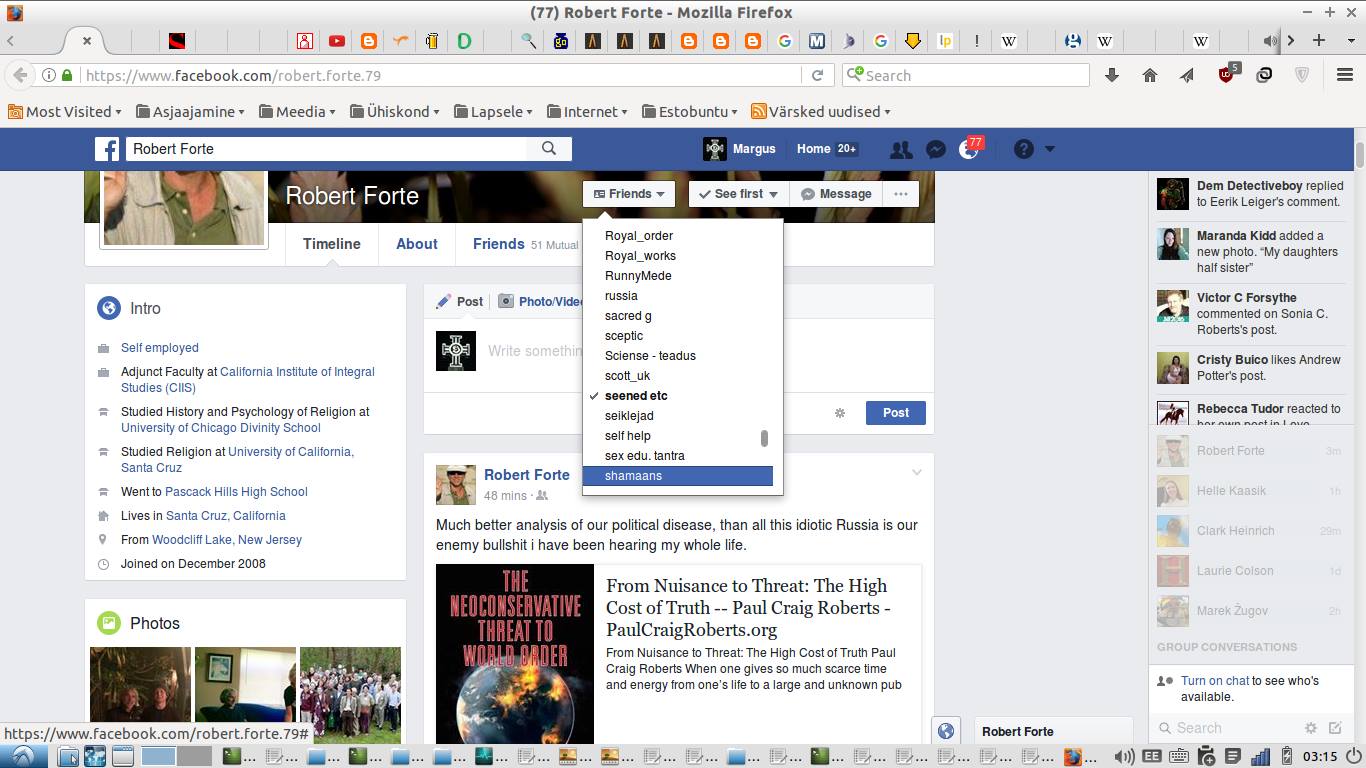Click the Facebook search magnifier button
Screen dimensions: 1366x768
tap(549, 149)
